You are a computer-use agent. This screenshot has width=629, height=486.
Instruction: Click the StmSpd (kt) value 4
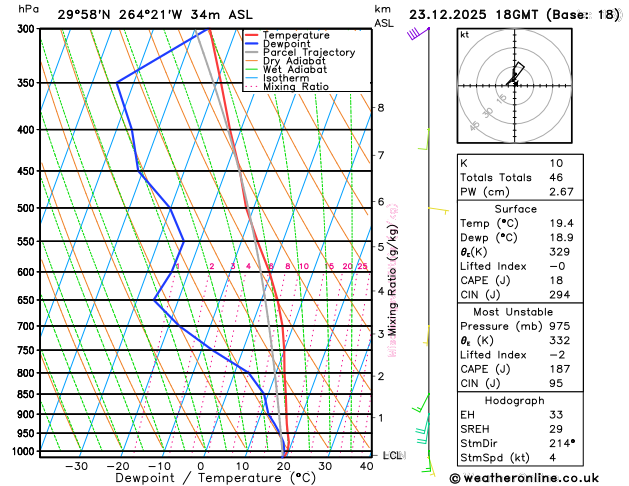point(553,458)
